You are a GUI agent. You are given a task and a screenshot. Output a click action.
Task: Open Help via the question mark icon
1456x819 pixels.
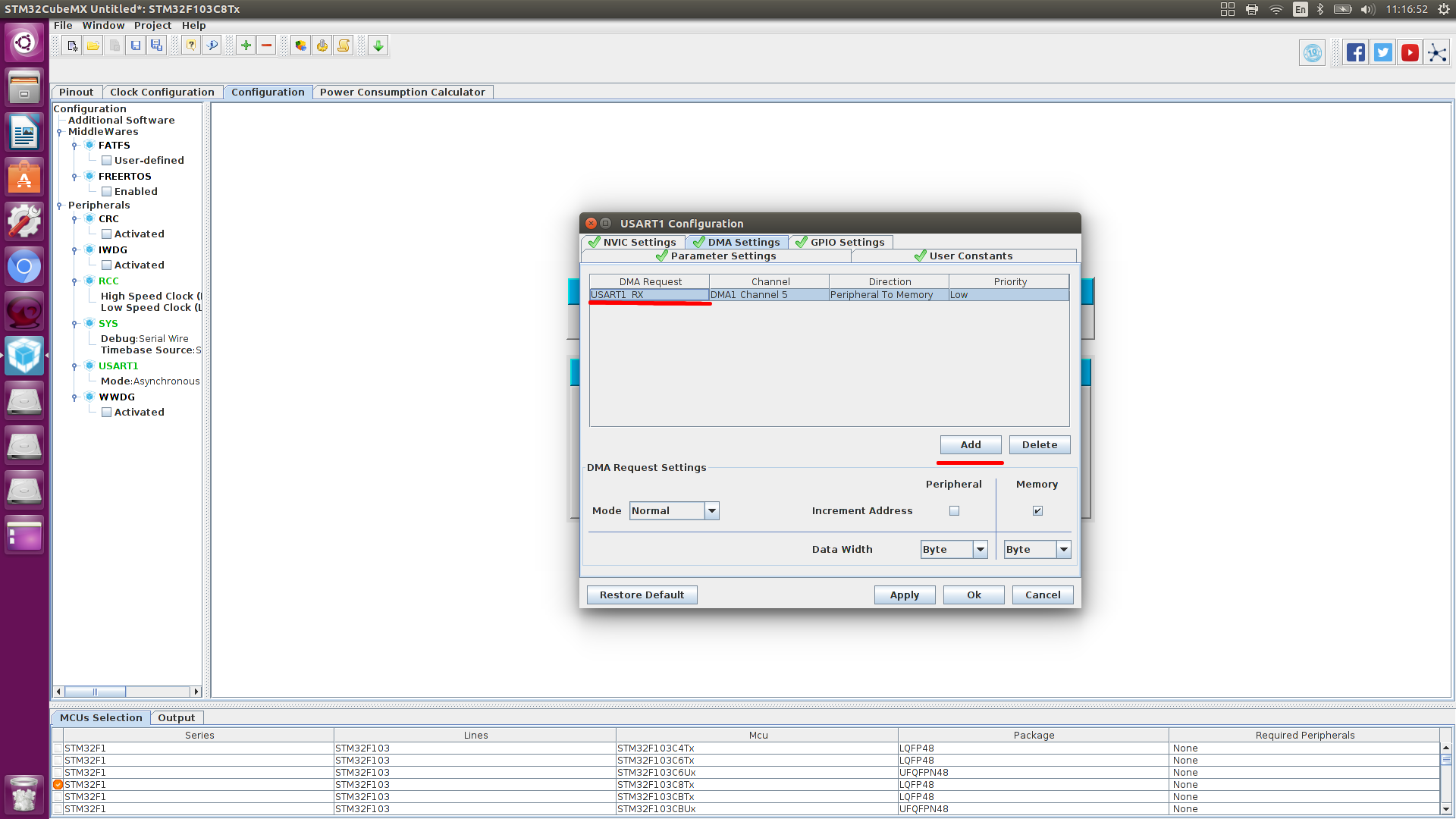191,45
